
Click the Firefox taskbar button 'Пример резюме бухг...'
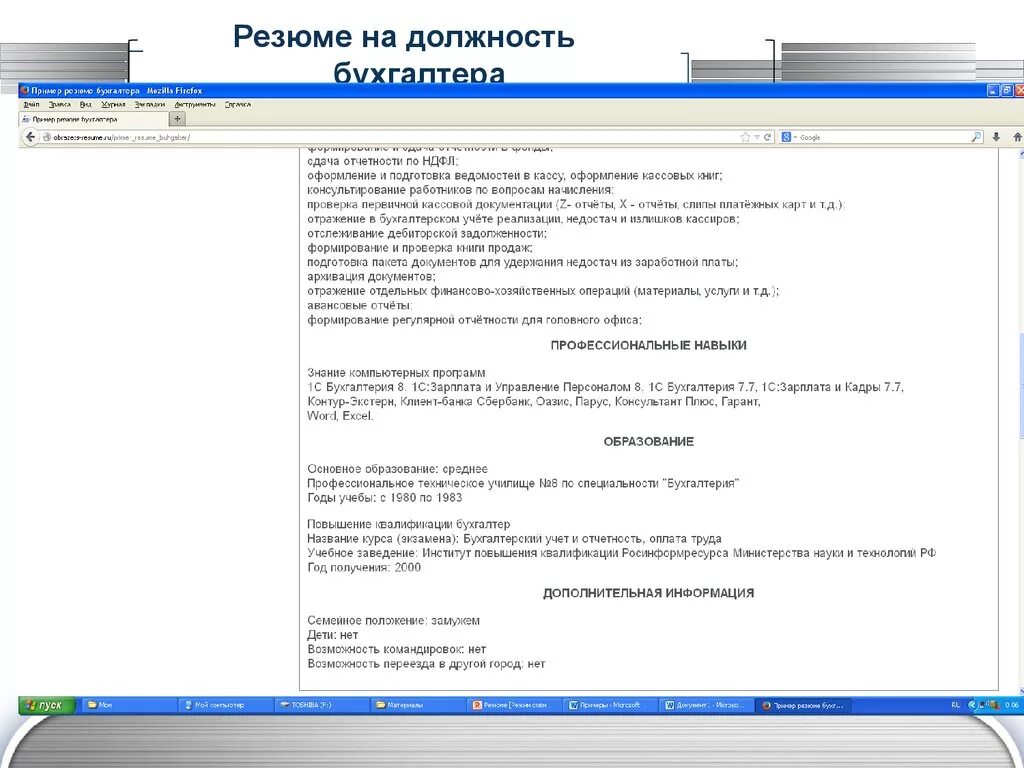[803, 705]
